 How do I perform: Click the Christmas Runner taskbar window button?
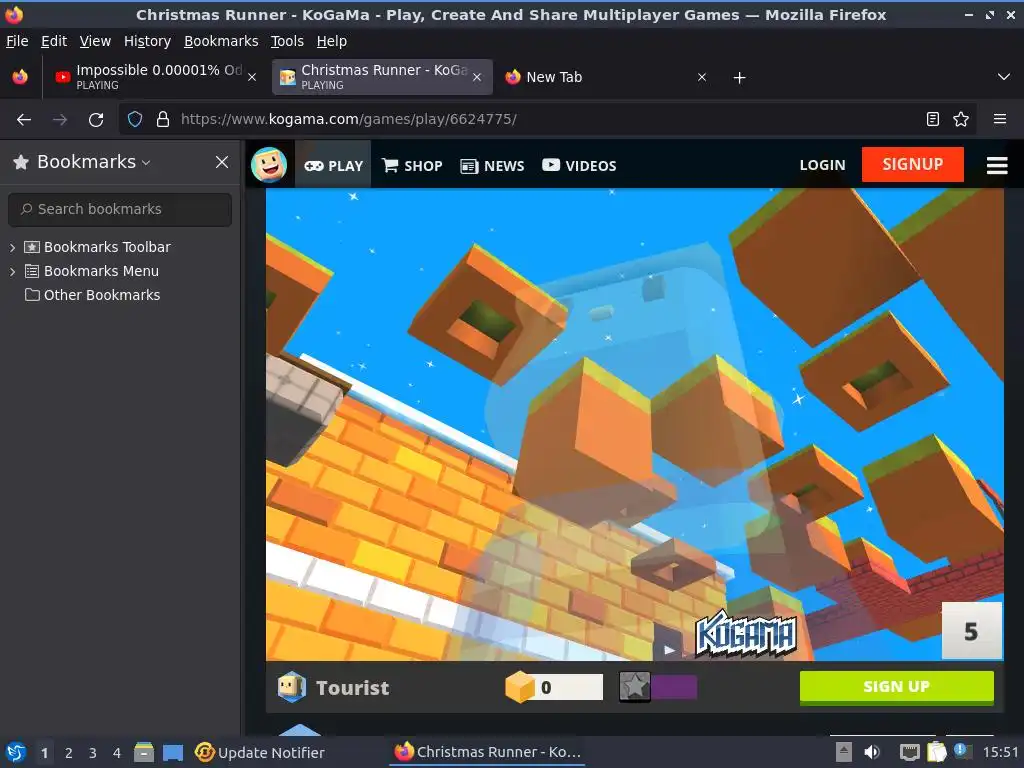tap(487, 752)
